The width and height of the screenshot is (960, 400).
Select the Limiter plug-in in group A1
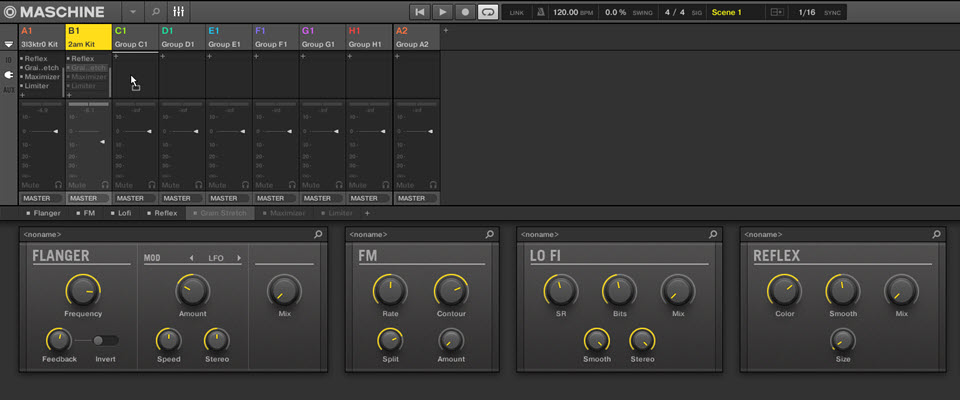pos(35,86)
